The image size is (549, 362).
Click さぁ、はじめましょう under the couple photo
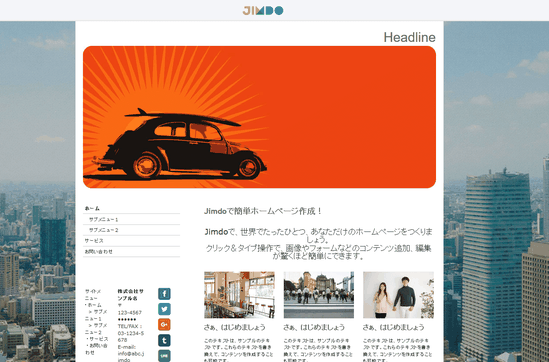tap(394, 327)
